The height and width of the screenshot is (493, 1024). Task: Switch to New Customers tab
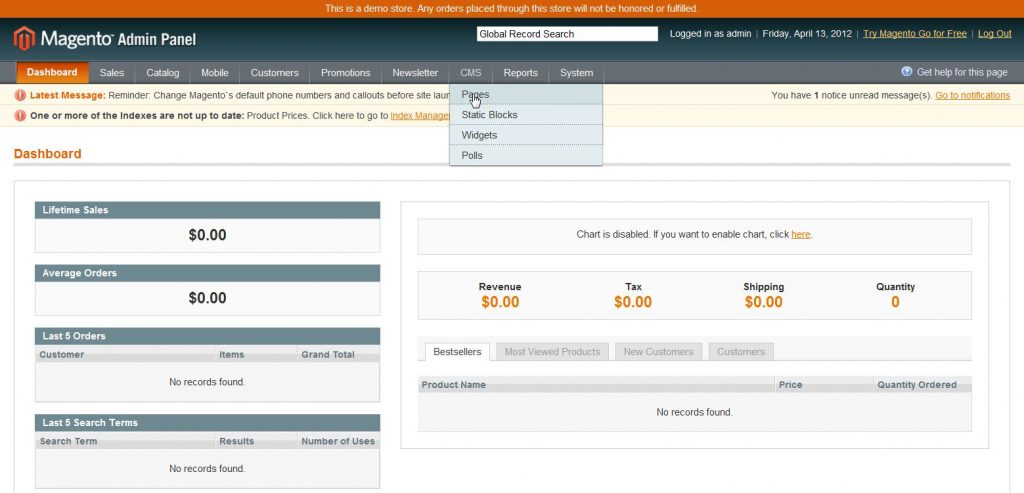coord(658,352)
